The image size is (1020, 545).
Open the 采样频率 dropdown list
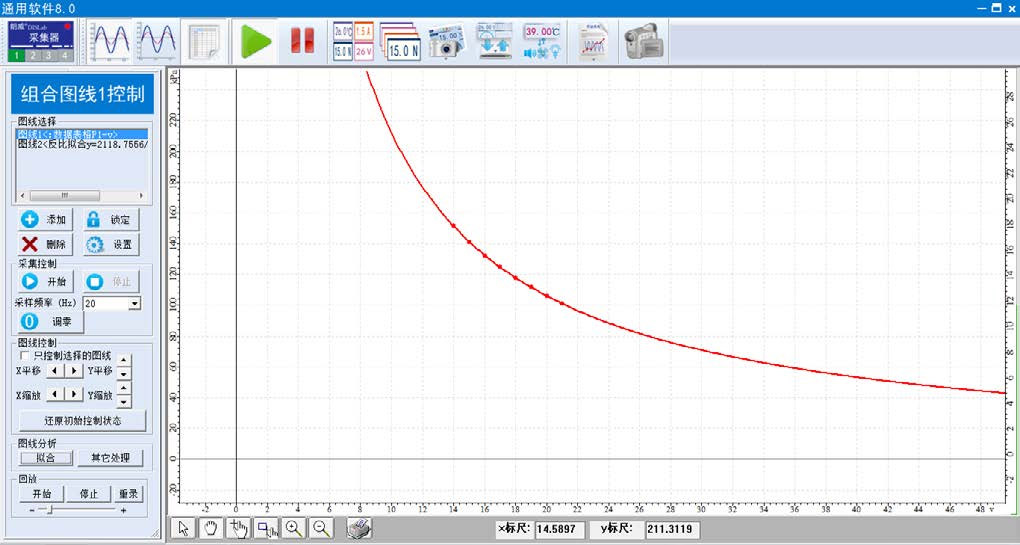point(134,303)
